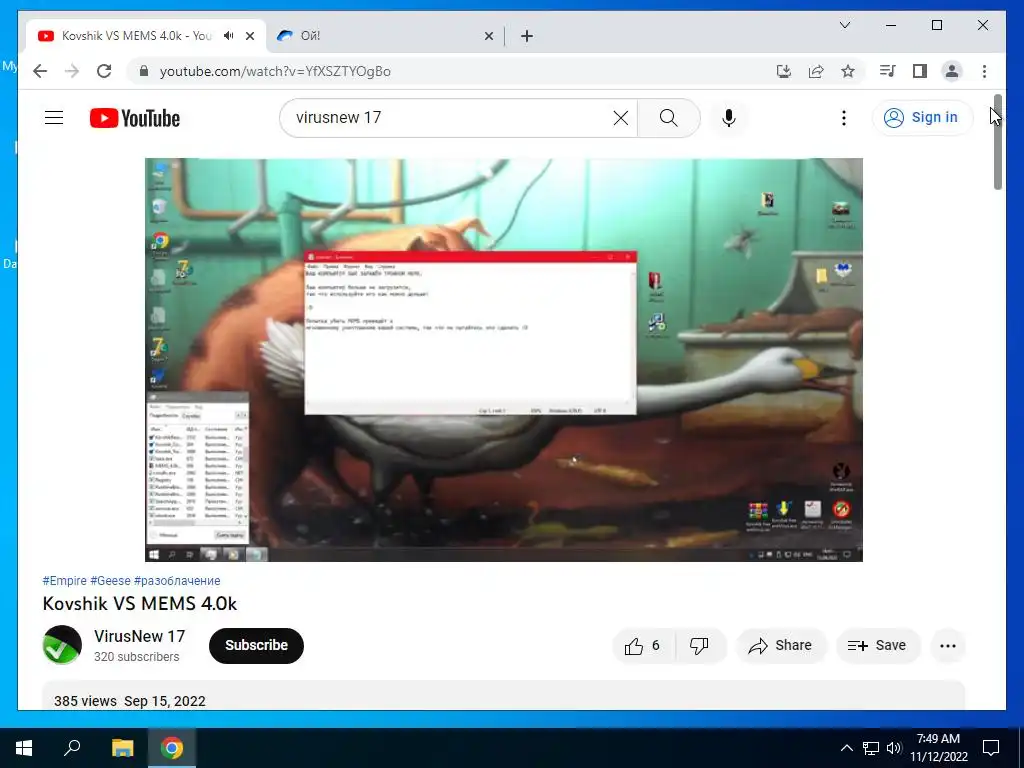
Task: Sign in to YouTube
Action: [921, 118]
